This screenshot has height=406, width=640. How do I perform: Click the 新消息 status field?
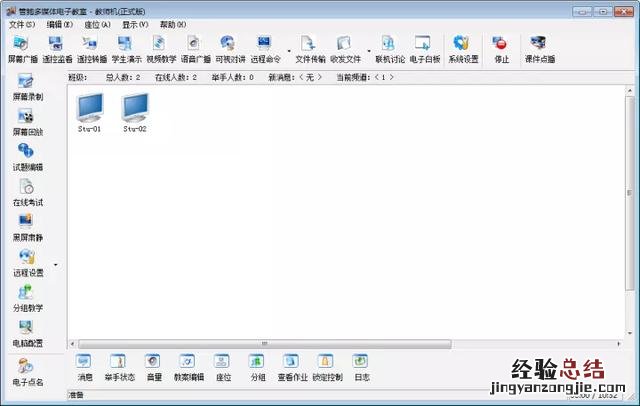(295, 77)
